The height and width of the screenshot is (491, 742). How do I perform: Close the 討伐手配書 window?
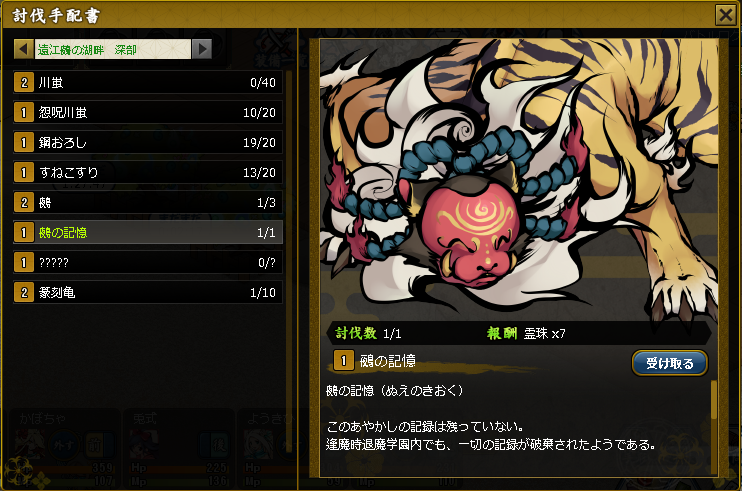coord(725,15)
